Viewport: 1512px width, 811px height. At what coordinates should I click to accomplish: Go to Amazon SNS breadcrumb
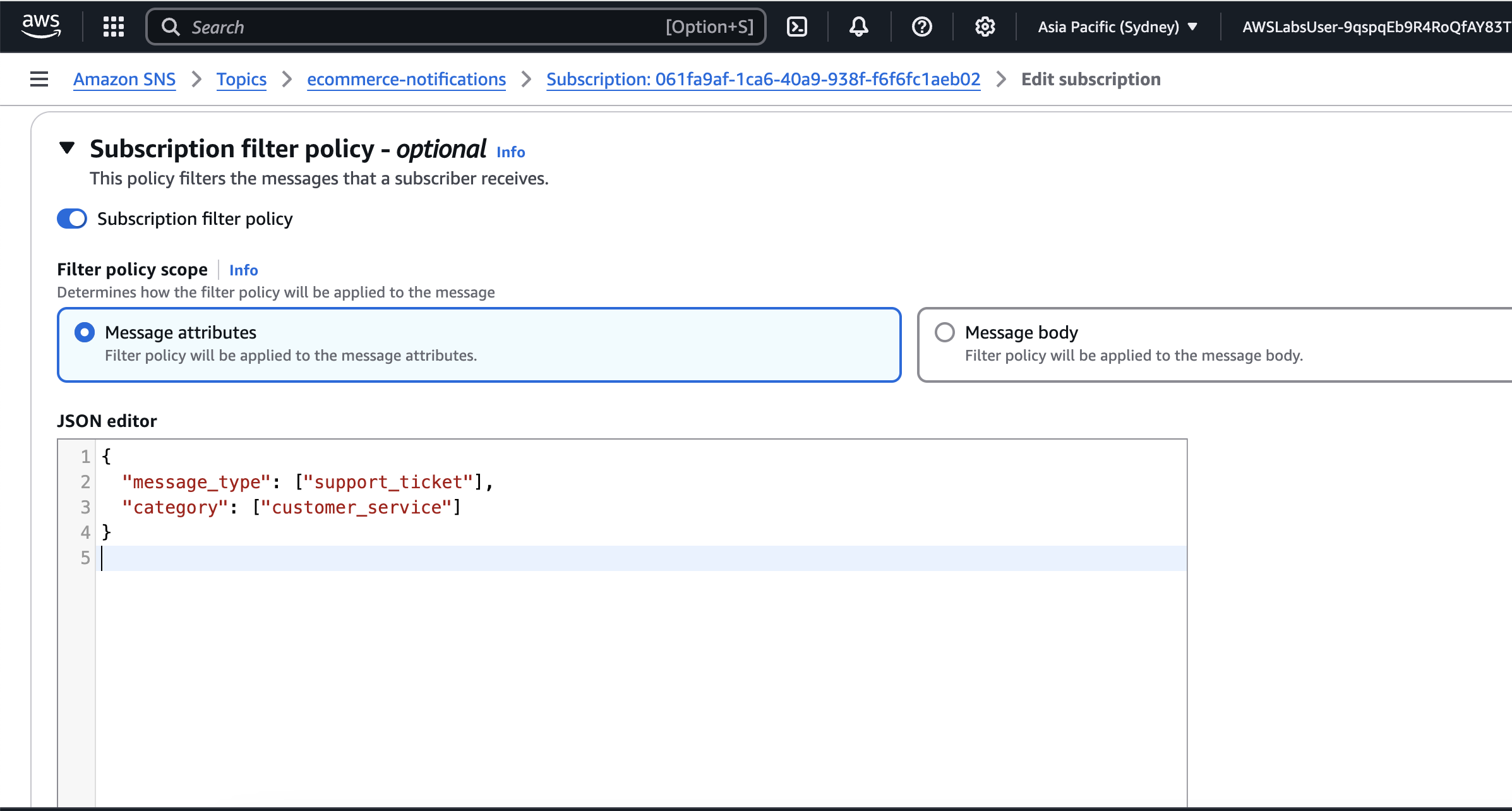pyautogui.click(x=124, y=79)
